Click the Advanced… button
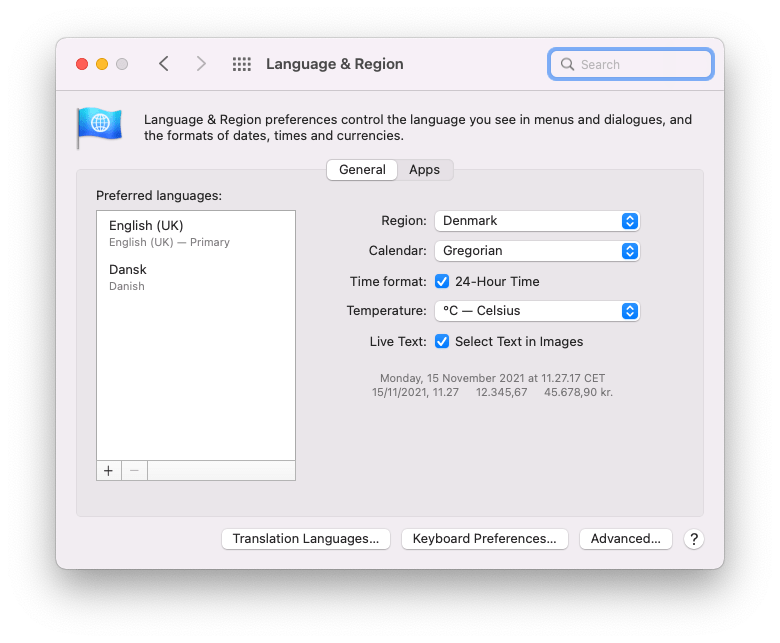This screenshot has height=643, width=780. (626, 539)
